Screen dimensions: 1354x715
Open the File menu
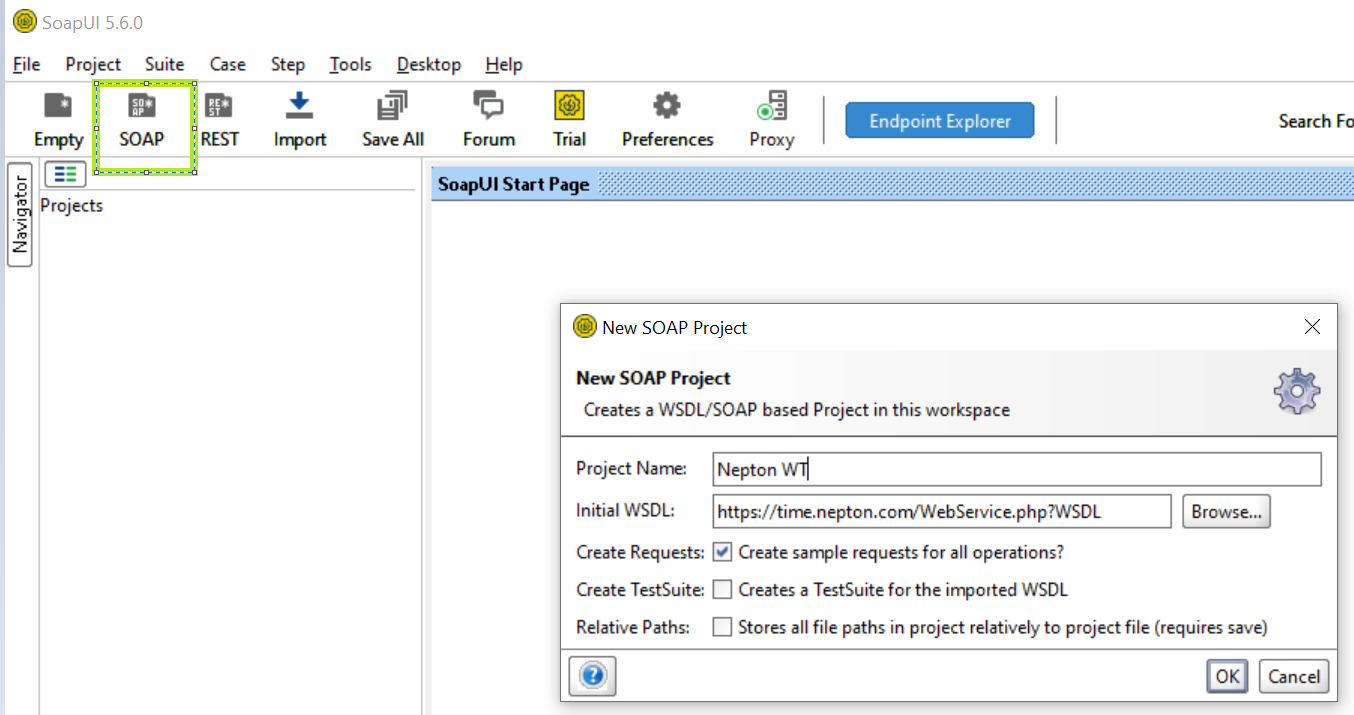27,64
